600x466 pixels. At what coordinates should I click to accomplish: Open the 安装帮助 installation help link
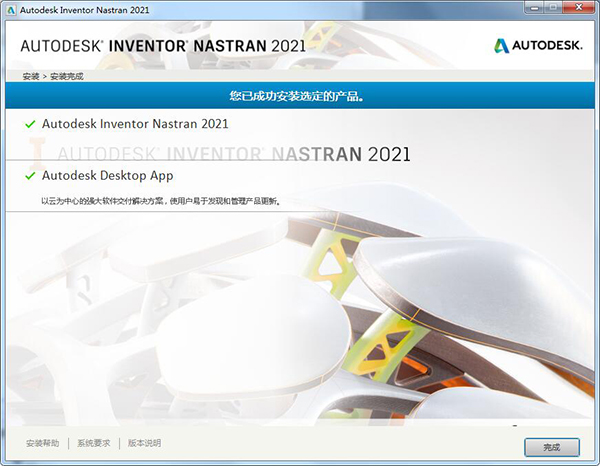pyautogui.click(x=42, y=443)
